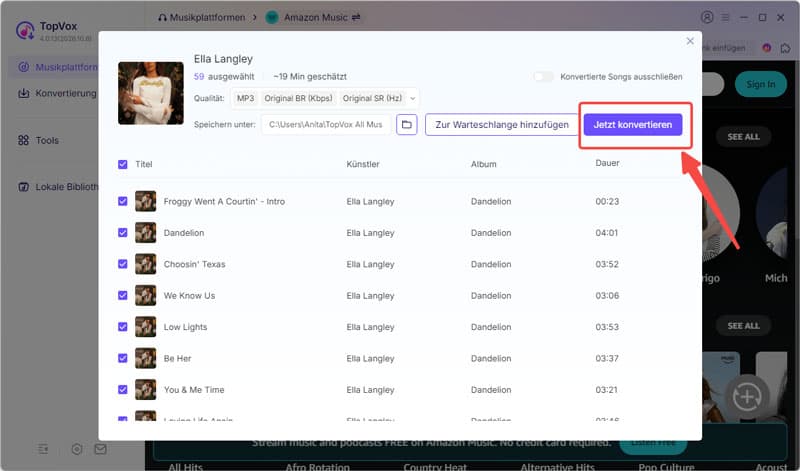Click Zur Warteschlange hinzufügen button
Image resolution: width=800 pixels, height=471 pixels.
(502, 125)
